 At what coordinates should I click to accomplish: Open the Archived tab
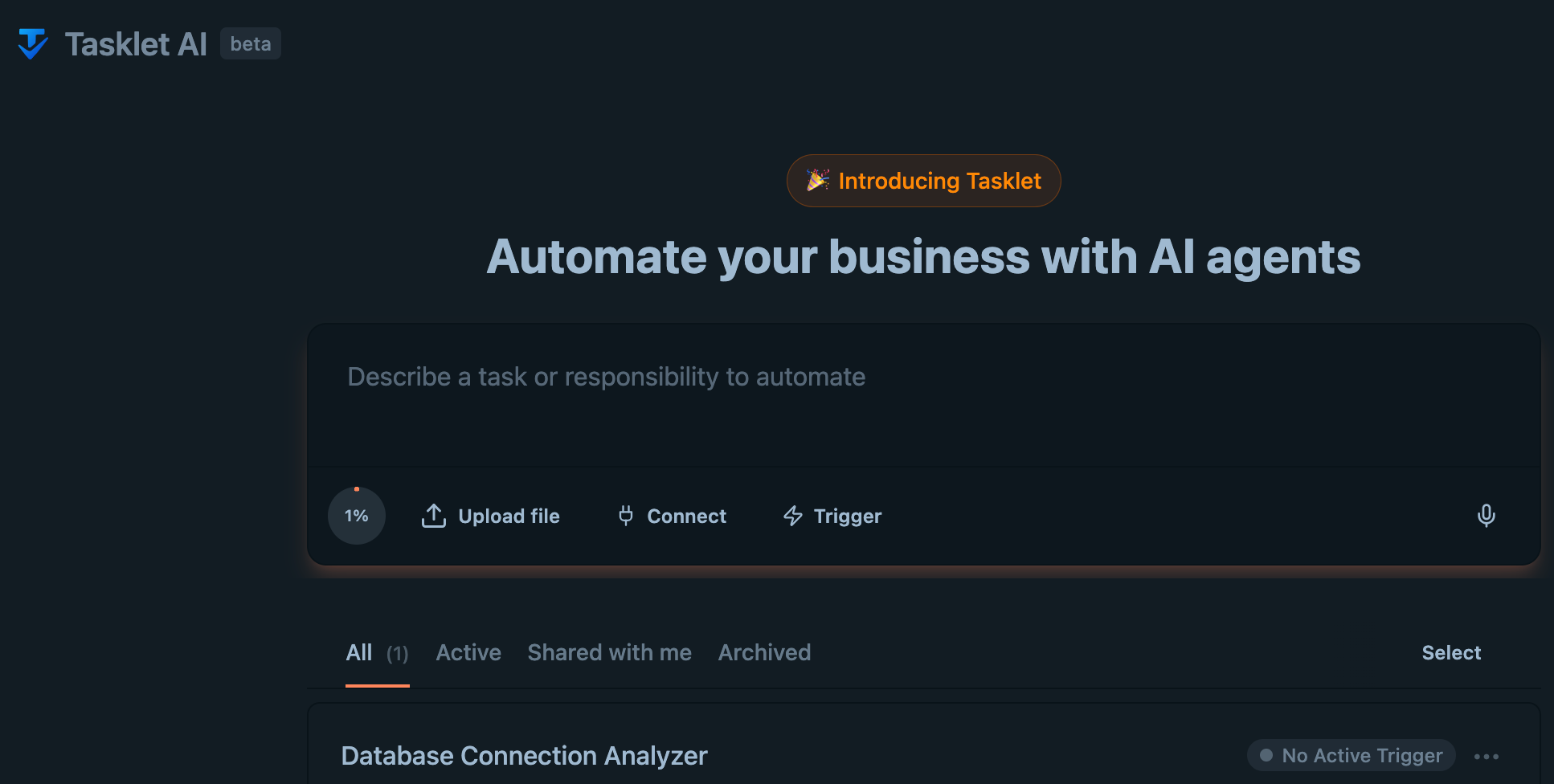coord(764,652)
